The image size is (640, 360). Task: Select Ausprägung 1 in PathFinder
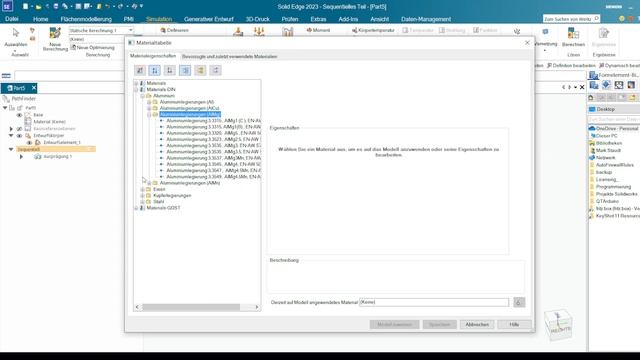click(x=57, y=157)
